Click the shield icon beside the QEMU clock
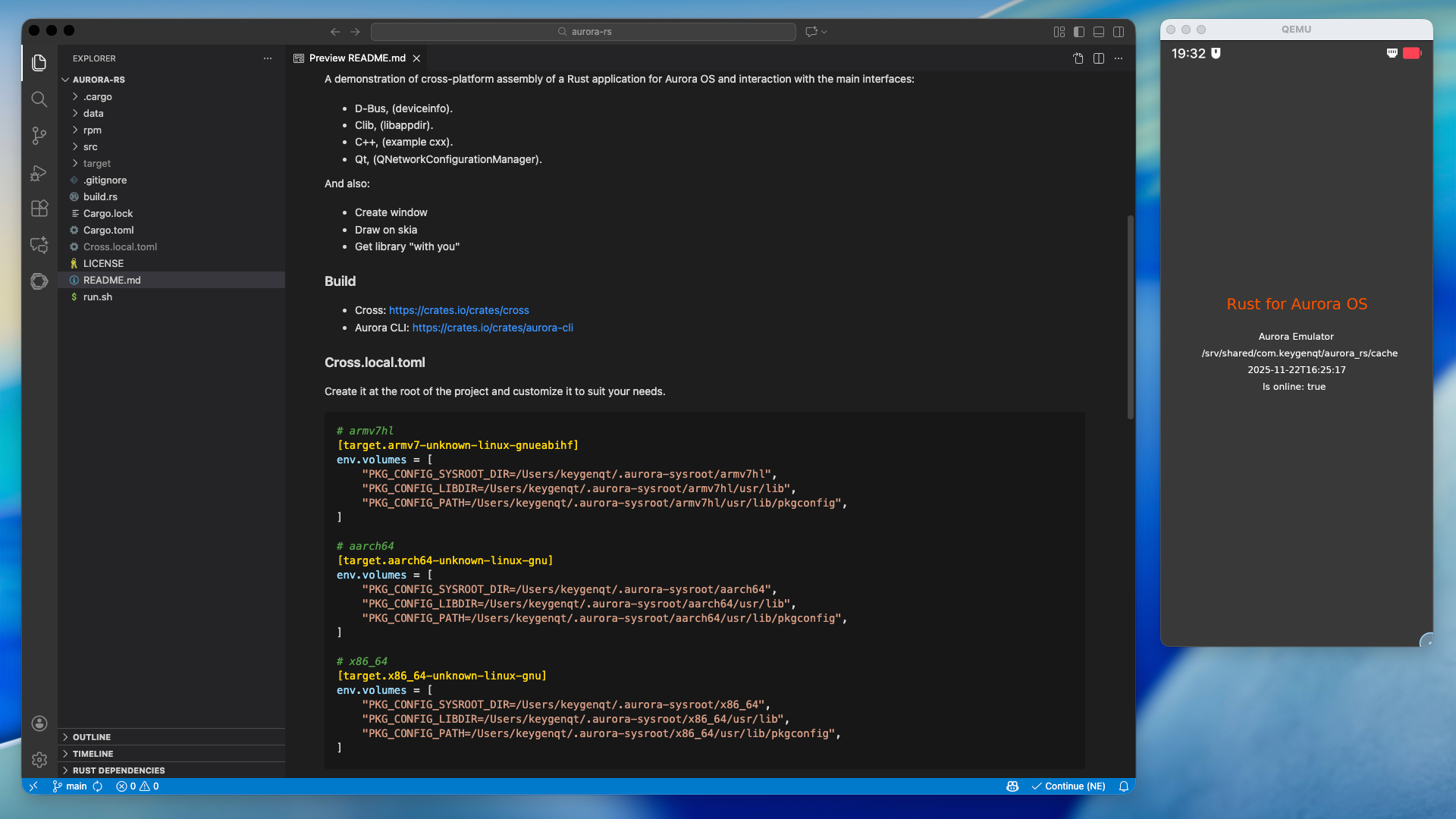The height and width of the screenshot is (819, 1456). (x=1216, y=53)
